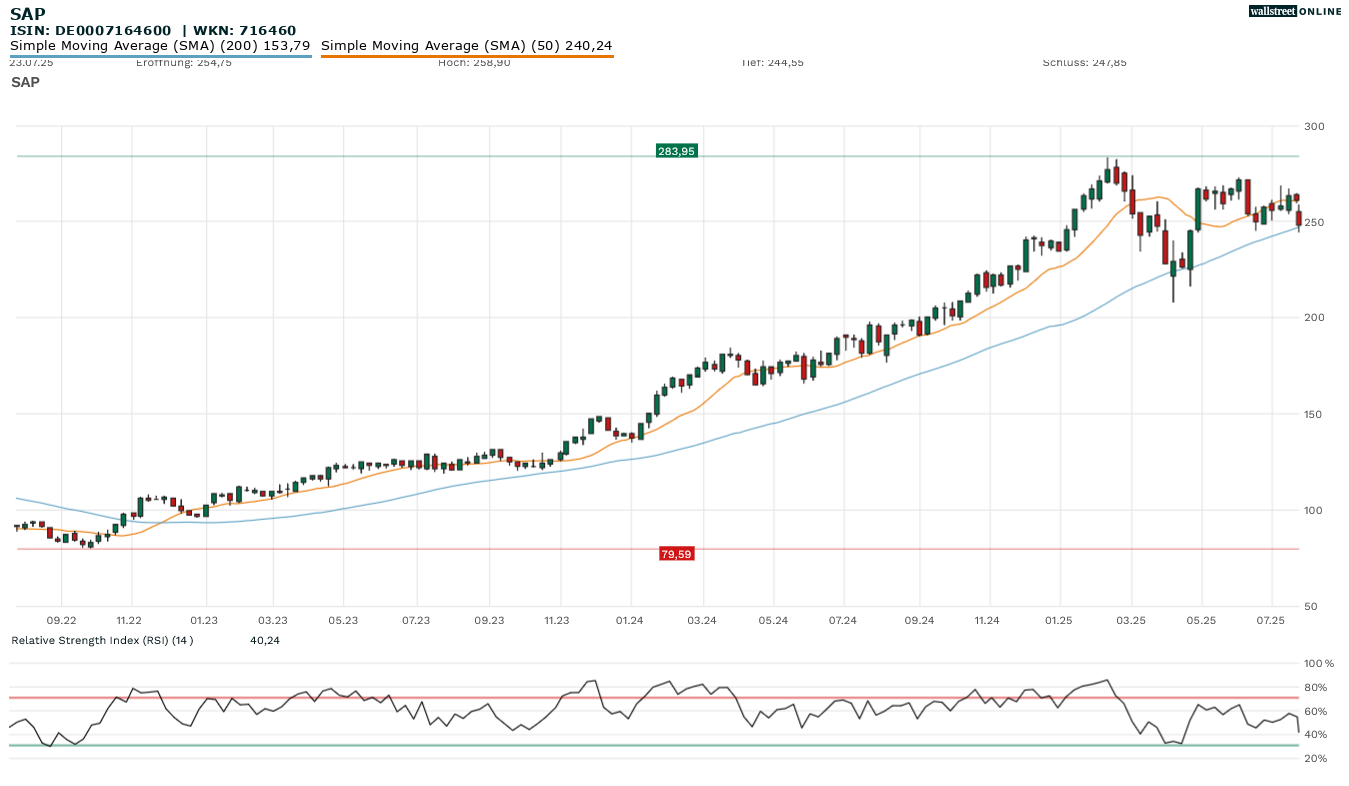
Task: Click the 09.23 x-axis label
Action: (x=489, y=621)
